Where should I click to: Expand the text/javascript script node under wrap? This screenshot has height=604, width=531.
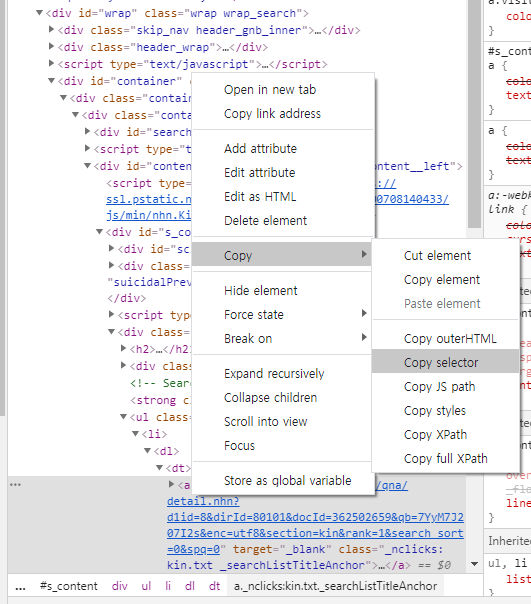click(51, 63)
